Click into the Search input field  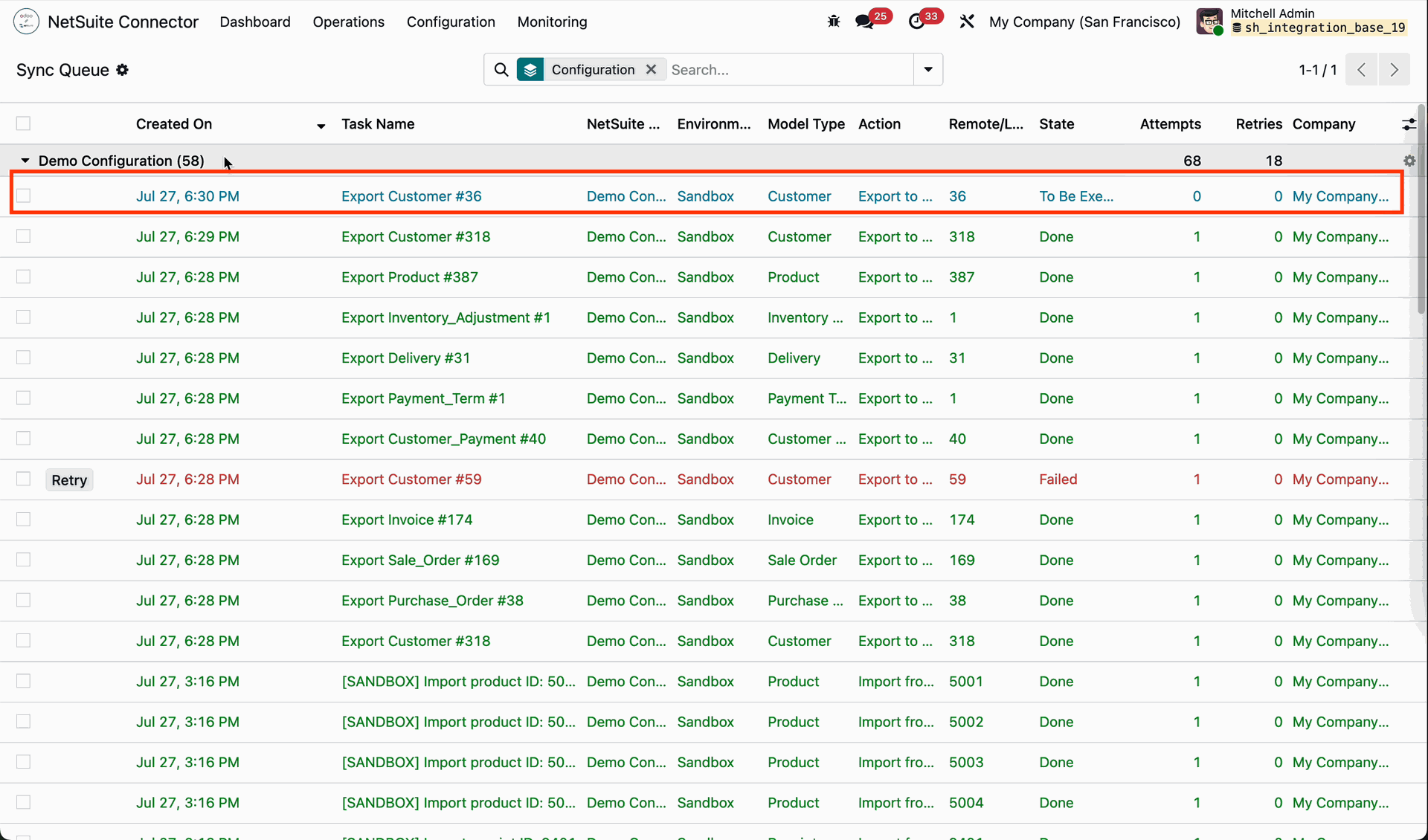point(790,70)
